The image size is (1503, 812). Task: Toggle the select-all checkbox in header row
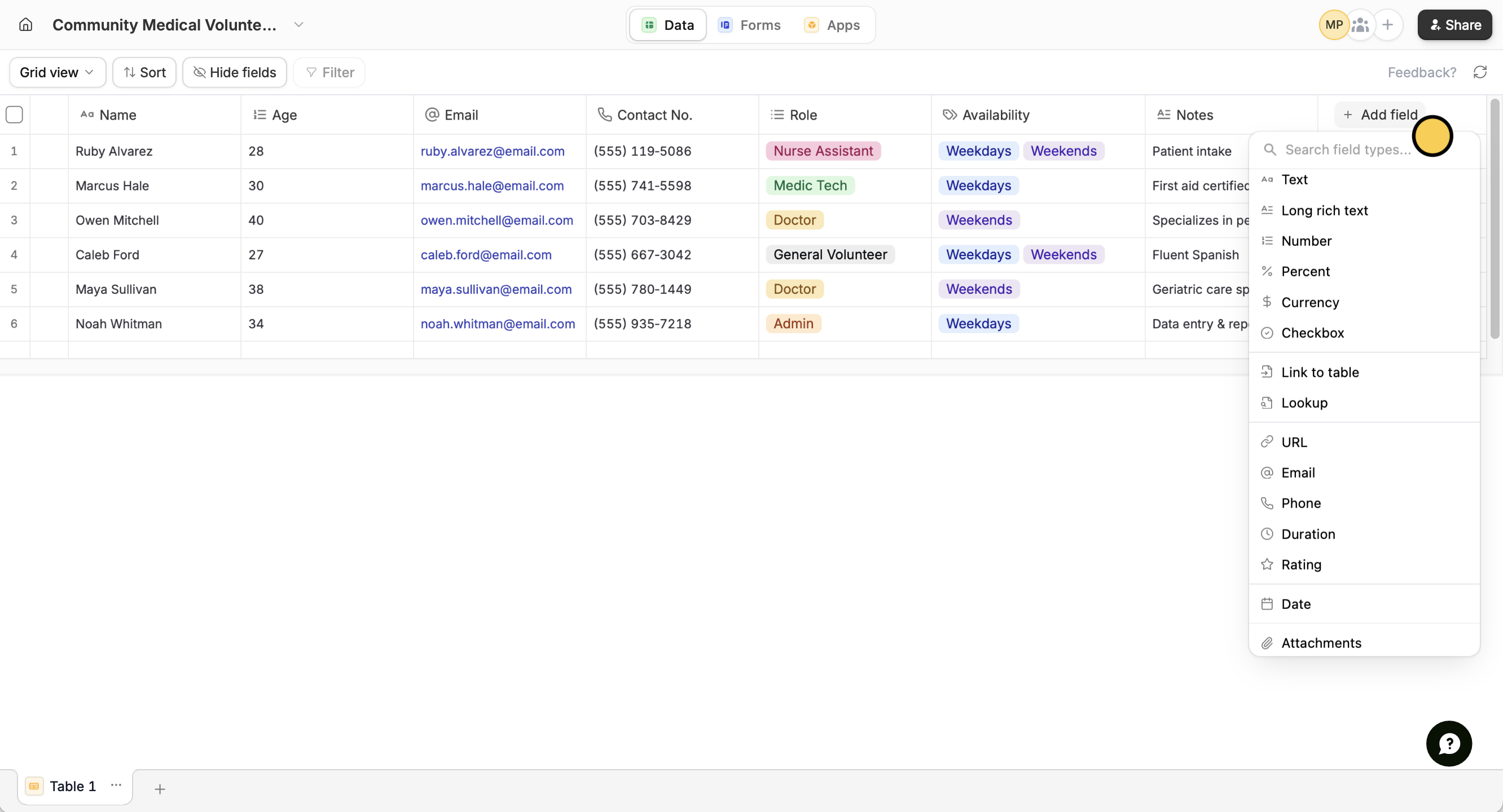point(14,114)
